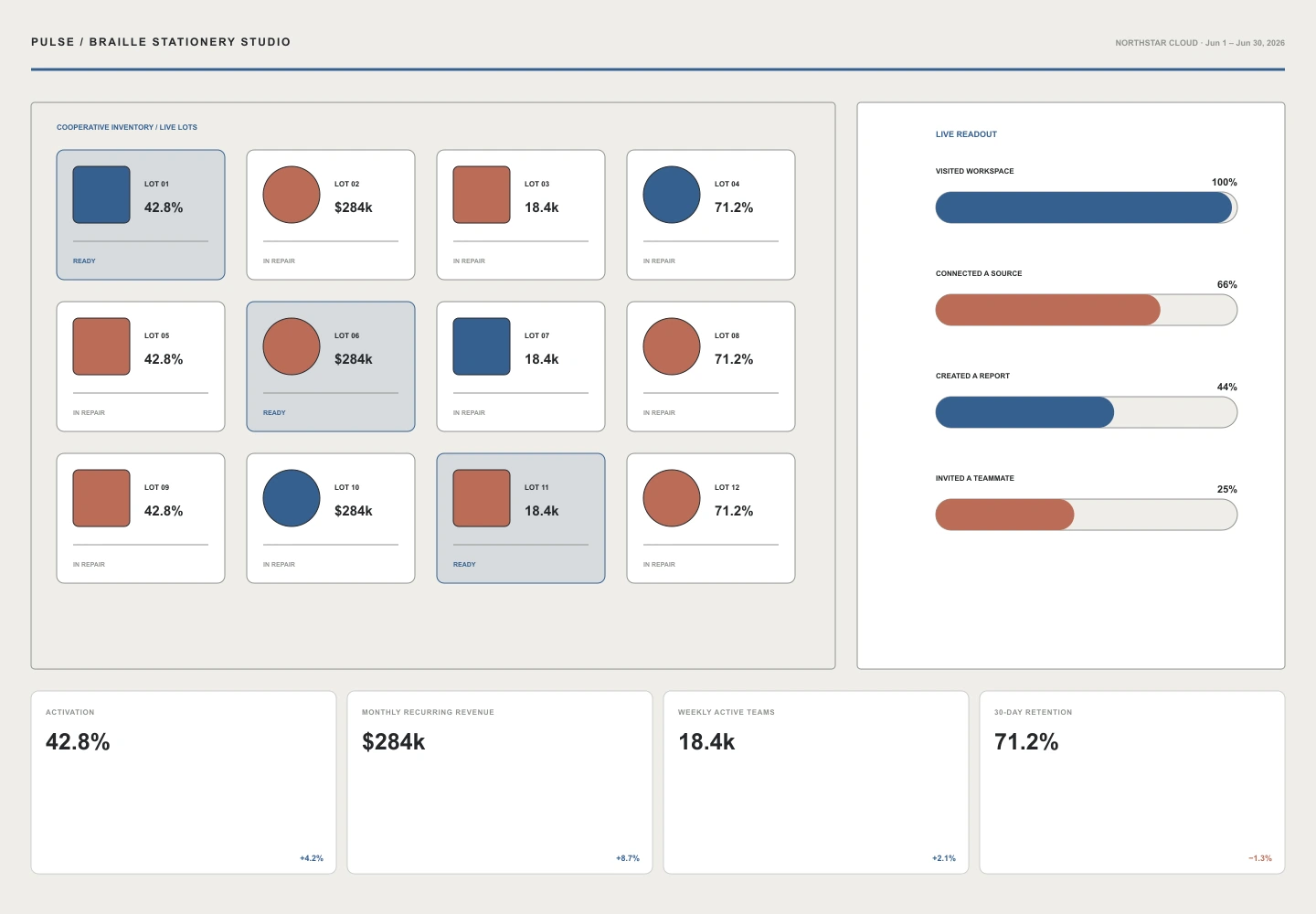This screenshot has height=914, width=1316.
Task: Click the 18.4k value in LOT 03
Action: coord(542,207)
